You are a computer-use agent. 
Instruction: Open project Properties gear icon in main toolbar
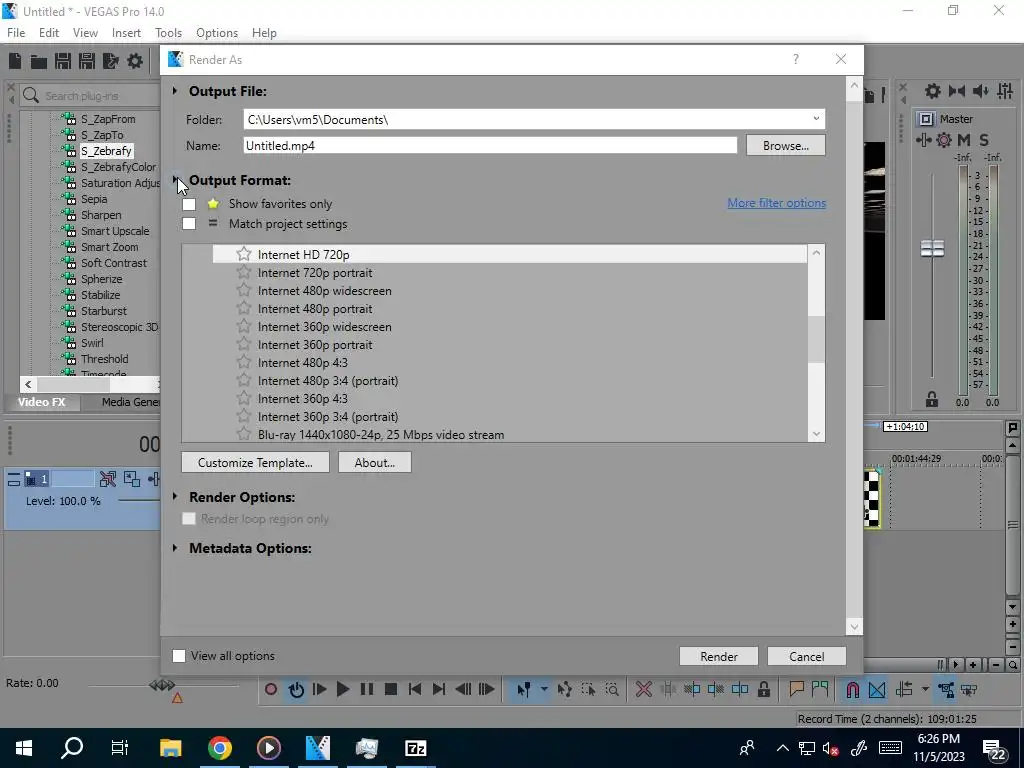(x=135, y=61)
